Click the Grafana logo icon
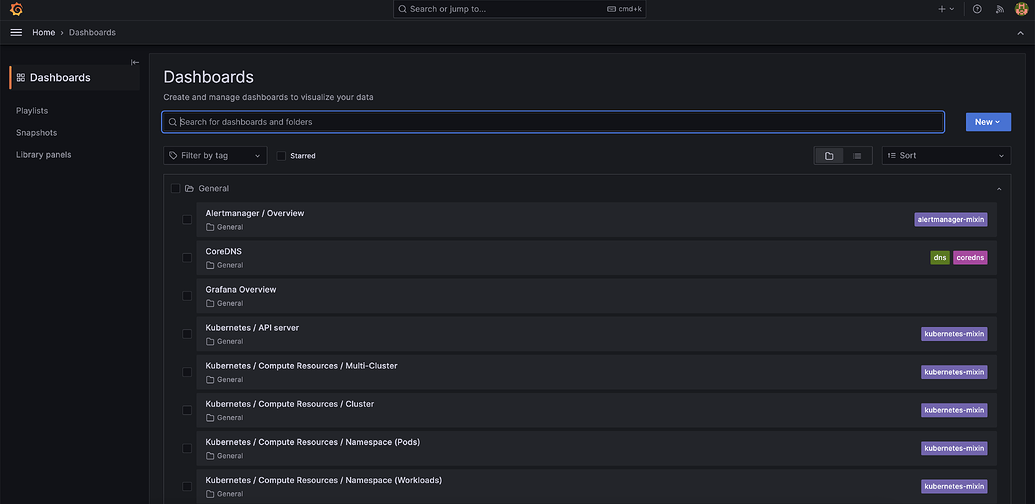 coord(16,9)
